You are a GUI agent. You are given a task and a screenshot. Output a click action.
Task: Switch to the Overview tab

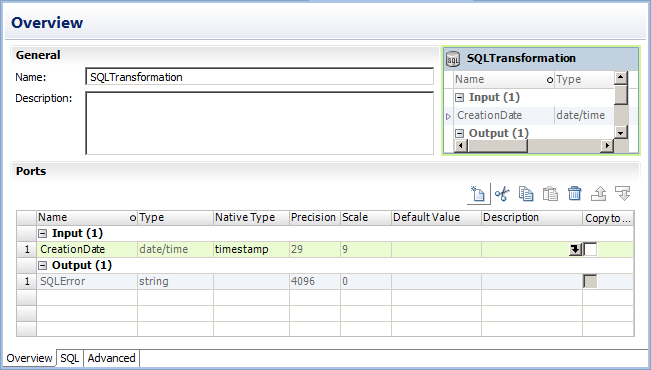(x=29, y=358)
